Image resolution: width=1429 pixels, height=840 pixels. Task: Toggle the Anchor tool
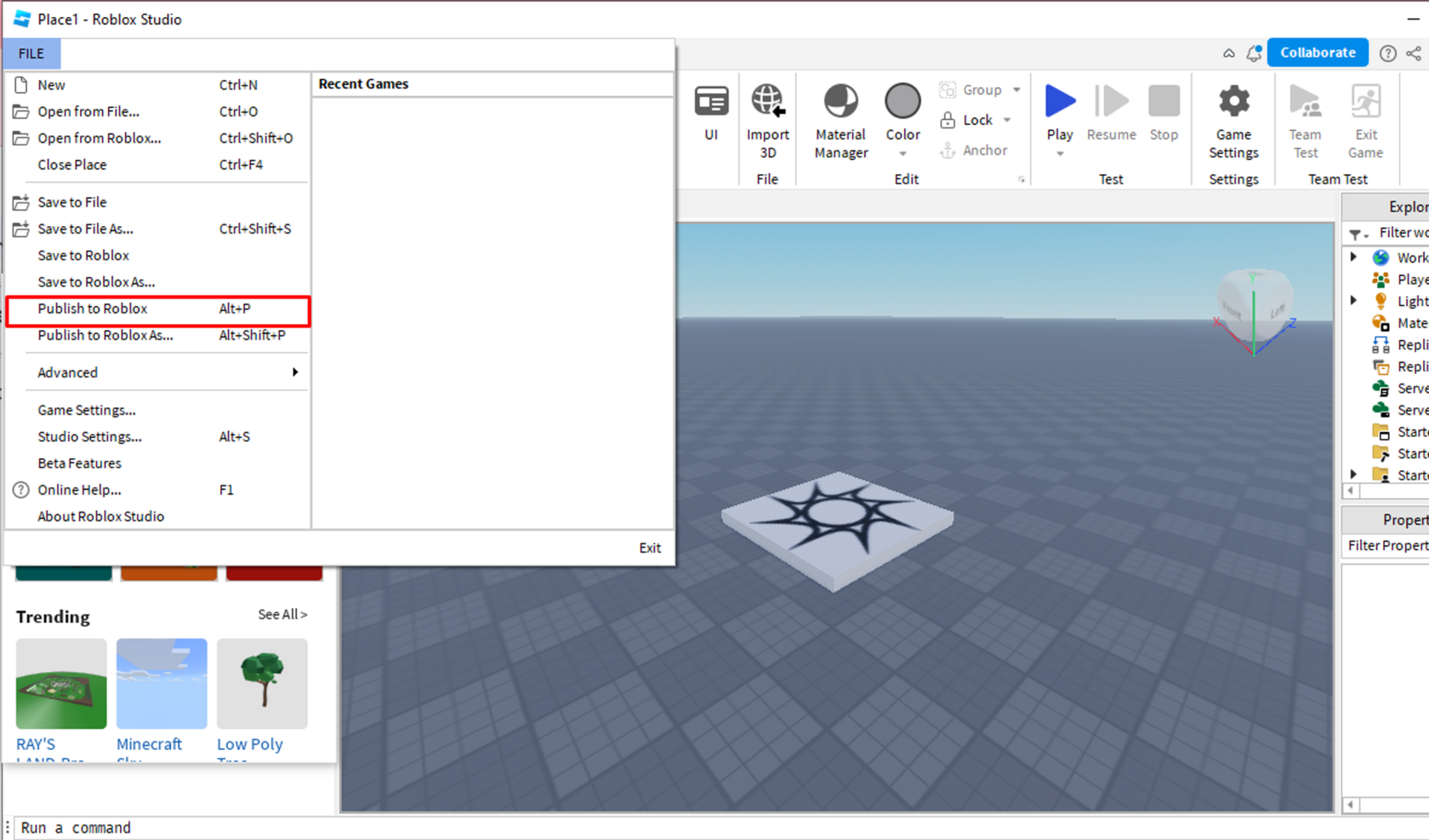(973, 150)
